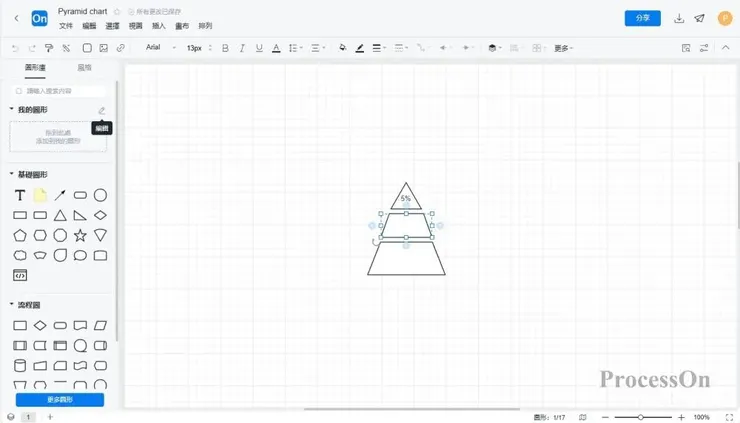Open the 编辑 (Edit) menu
Viewport: 740px width, 423px height.
89,26
